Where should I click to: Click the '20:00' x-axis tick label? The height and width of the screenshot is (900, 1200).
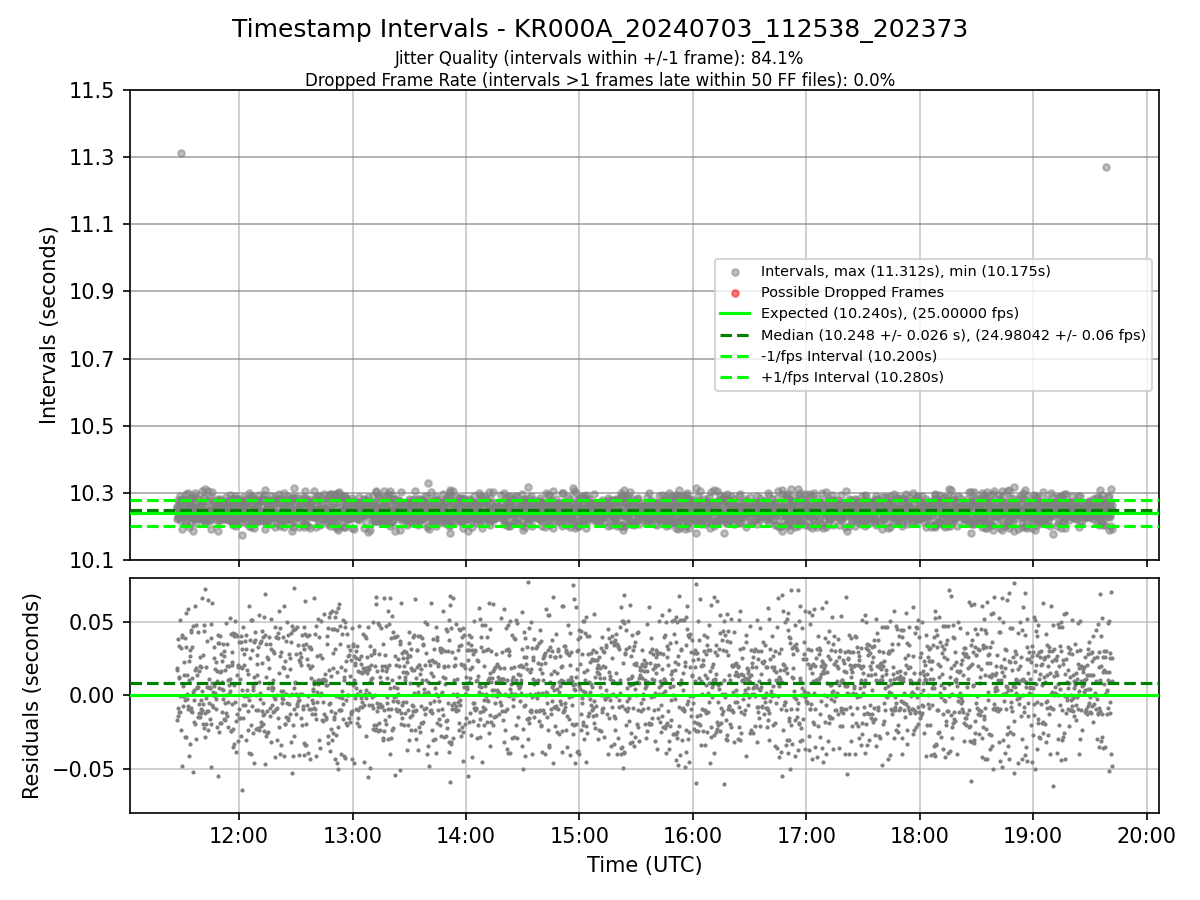click(x=1146, y=836)
